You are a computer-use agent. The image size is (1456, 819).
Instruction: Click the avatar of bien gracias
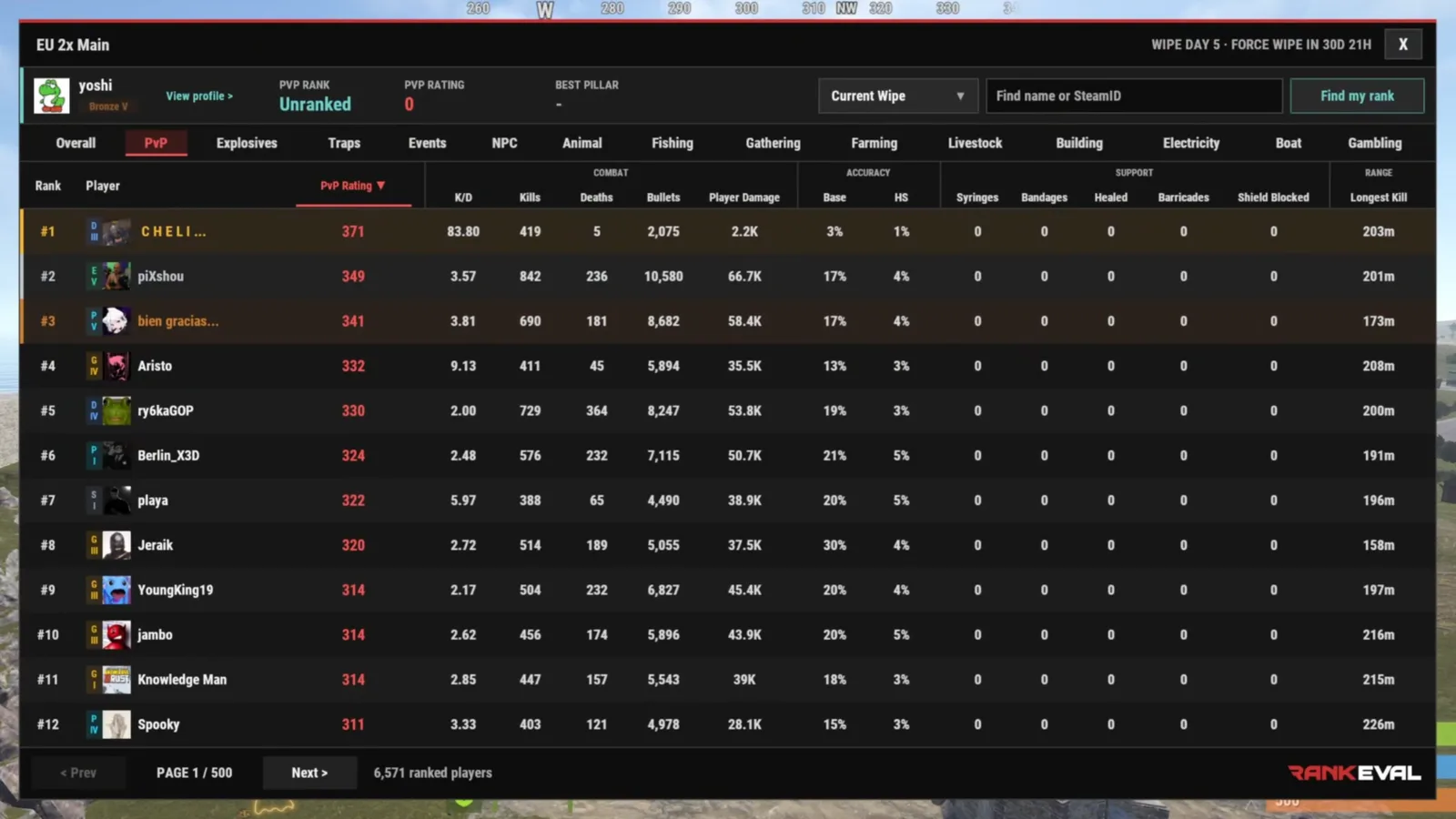[116, 320]
